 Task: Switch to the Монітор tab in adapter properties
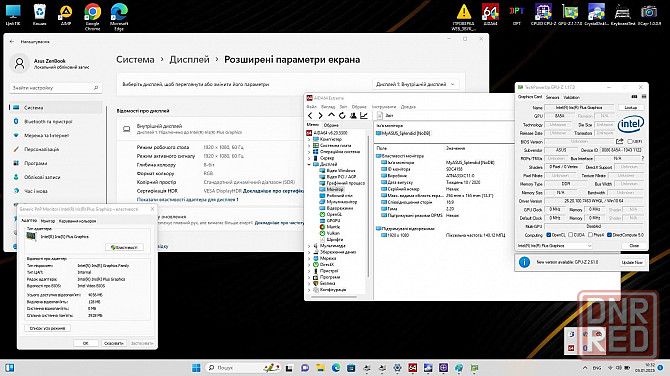click(x=48, y=221)
